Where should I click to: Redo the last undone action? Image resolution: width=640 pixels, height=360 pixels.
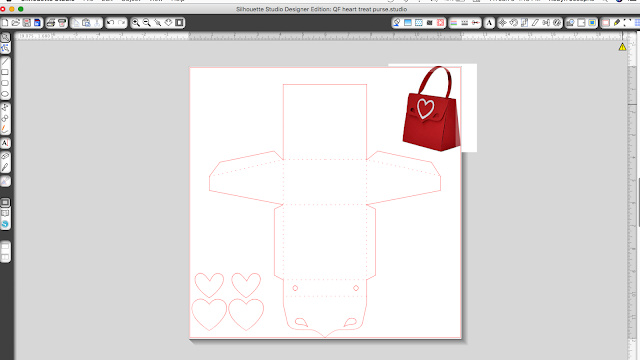point(121,23)
